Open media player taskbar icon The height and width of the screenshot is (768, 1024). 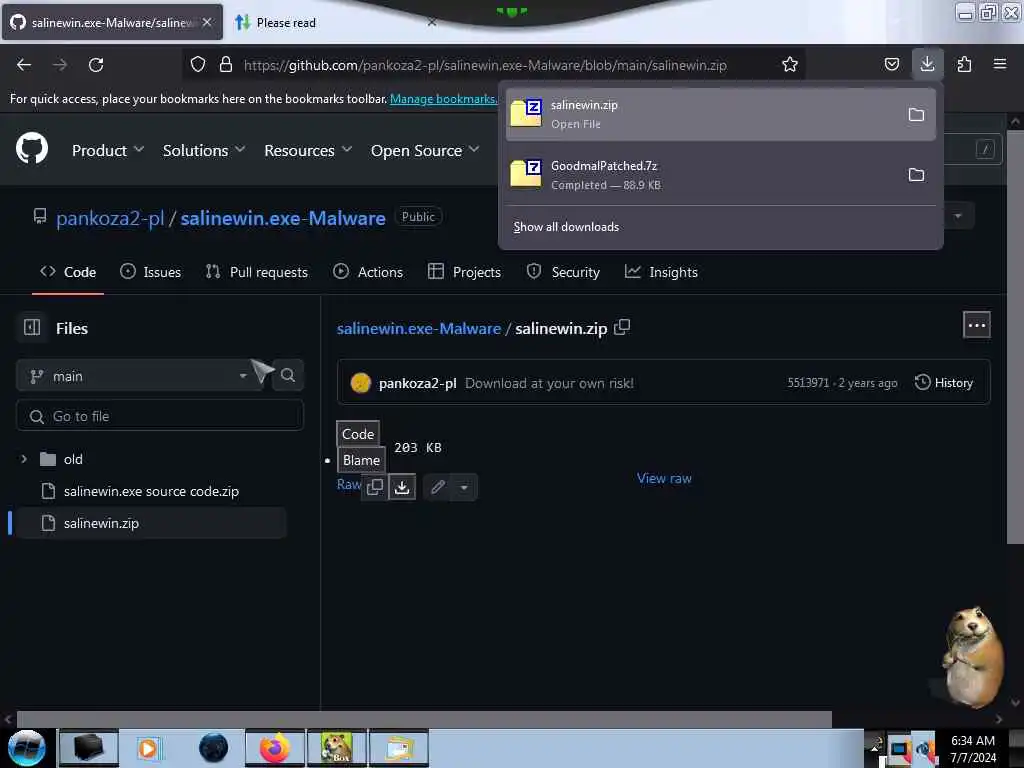(x=148, y=748)
